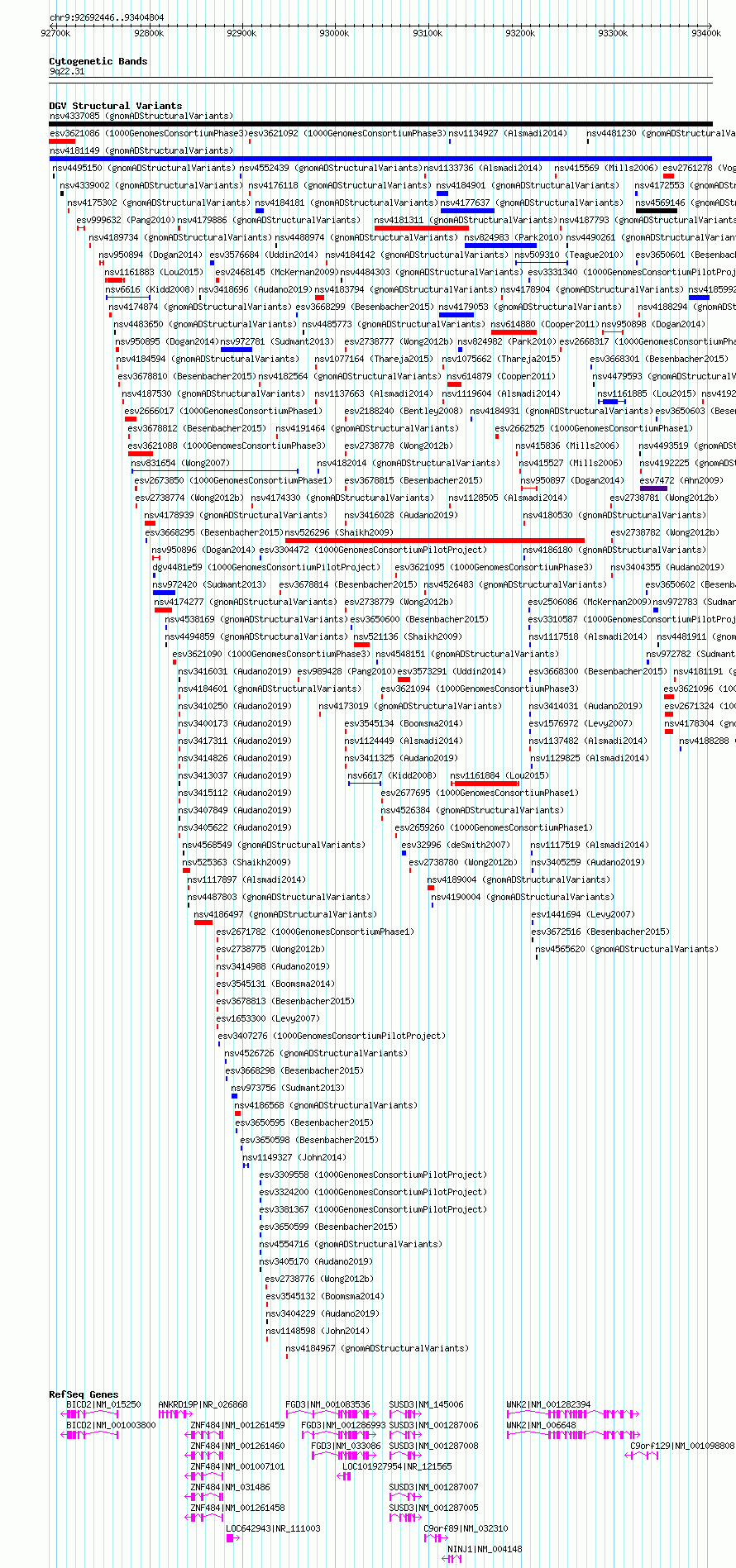Viewport: 736px width, 1568px height.
Task: Click the 92800k ruler position label
Action: [149, 33]
